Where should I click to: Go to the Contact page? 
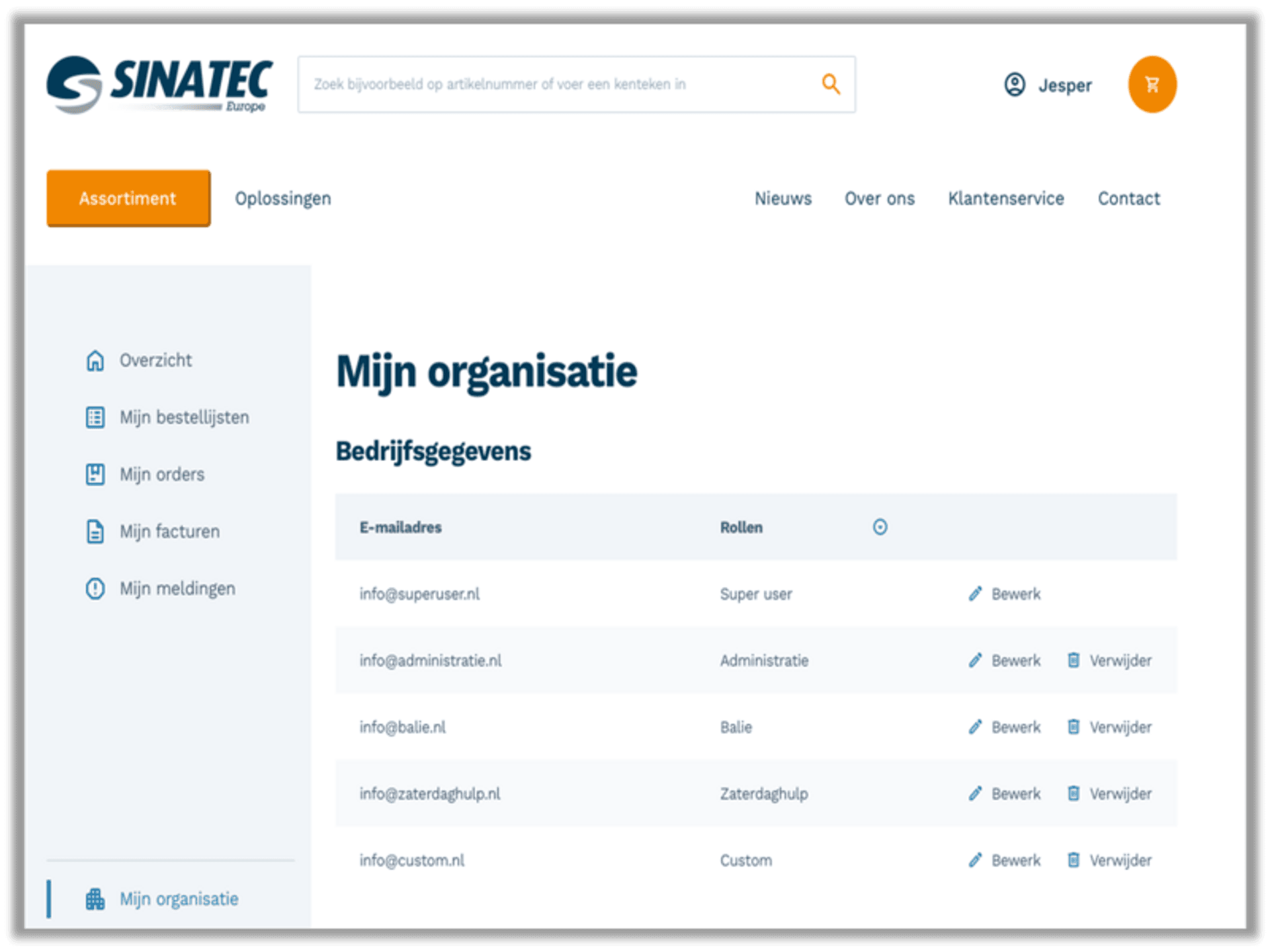pos(1128,198)
